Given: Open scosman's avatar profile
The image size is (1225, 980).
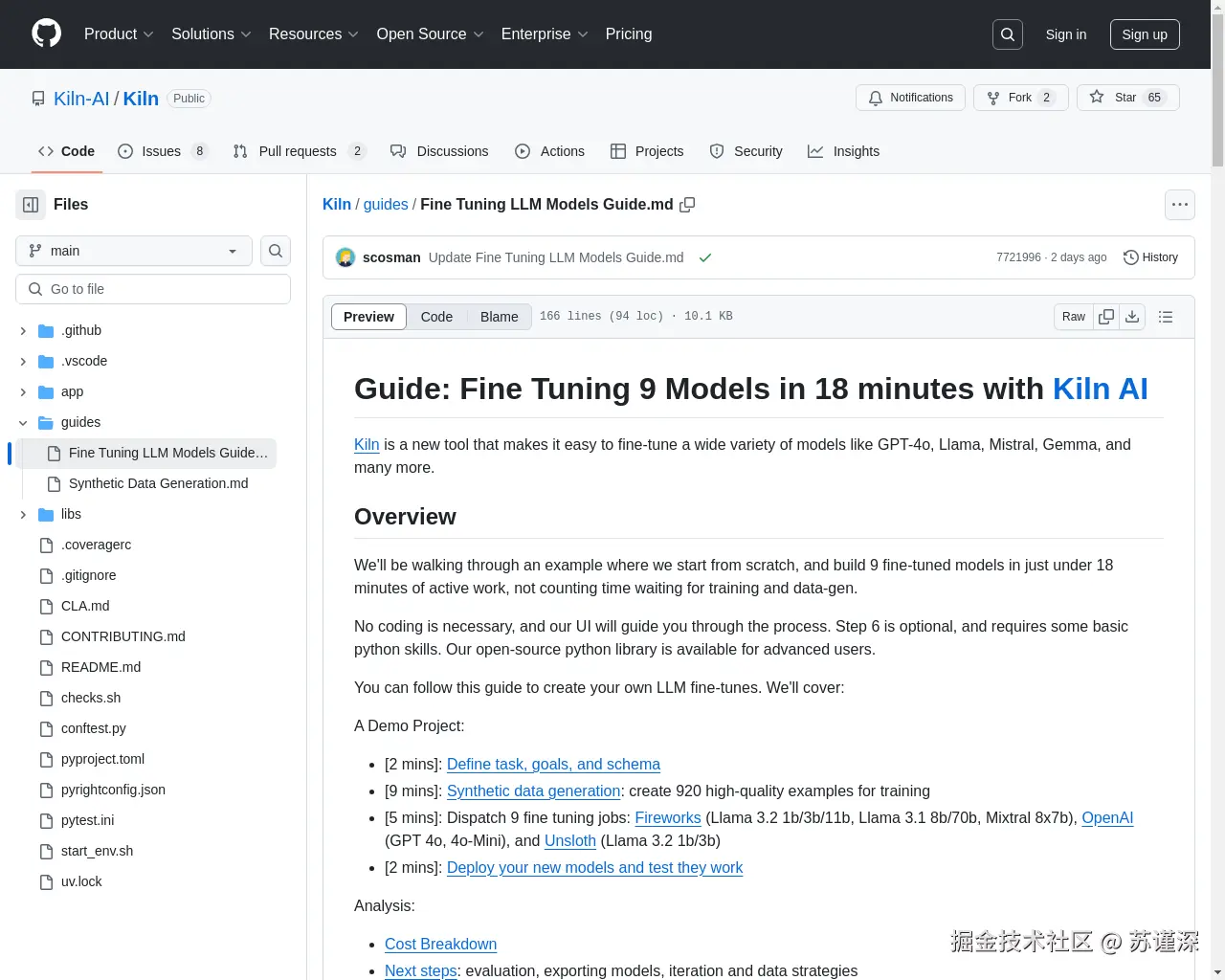Looking at the screenshot, I should tap(345, 257).
